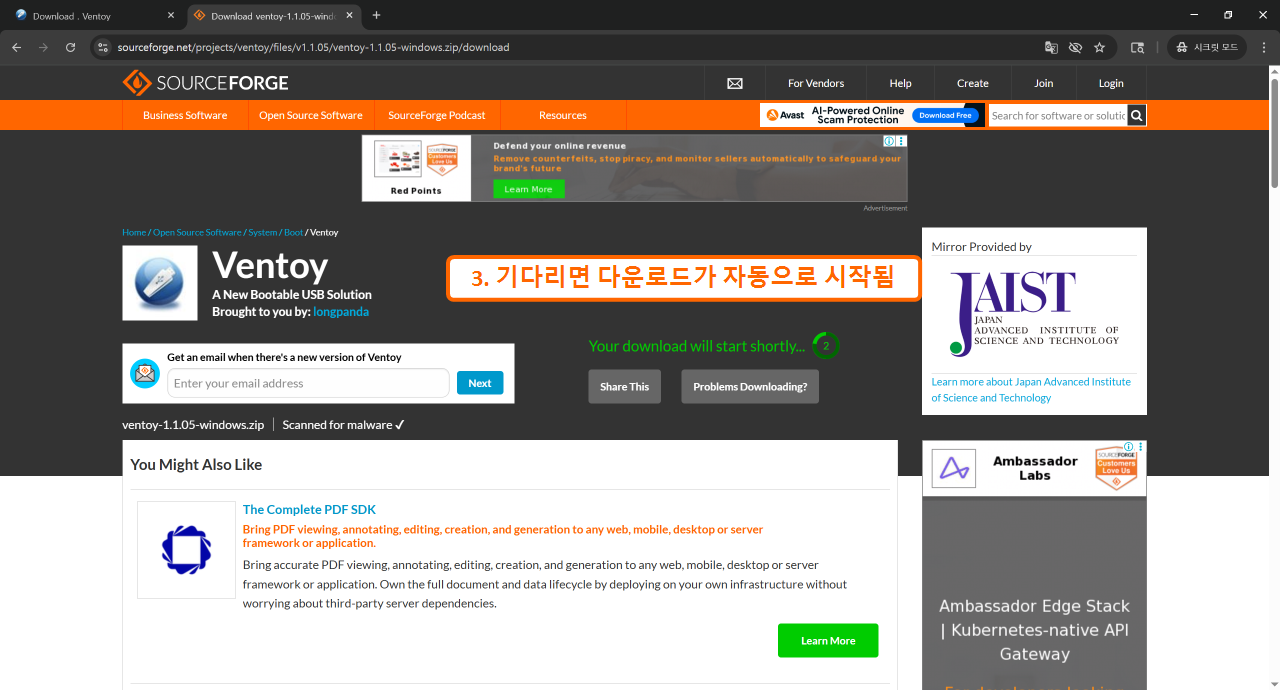Open the Open Source Software menu item
Screen dimensions: 1280x690
(310, 114)
